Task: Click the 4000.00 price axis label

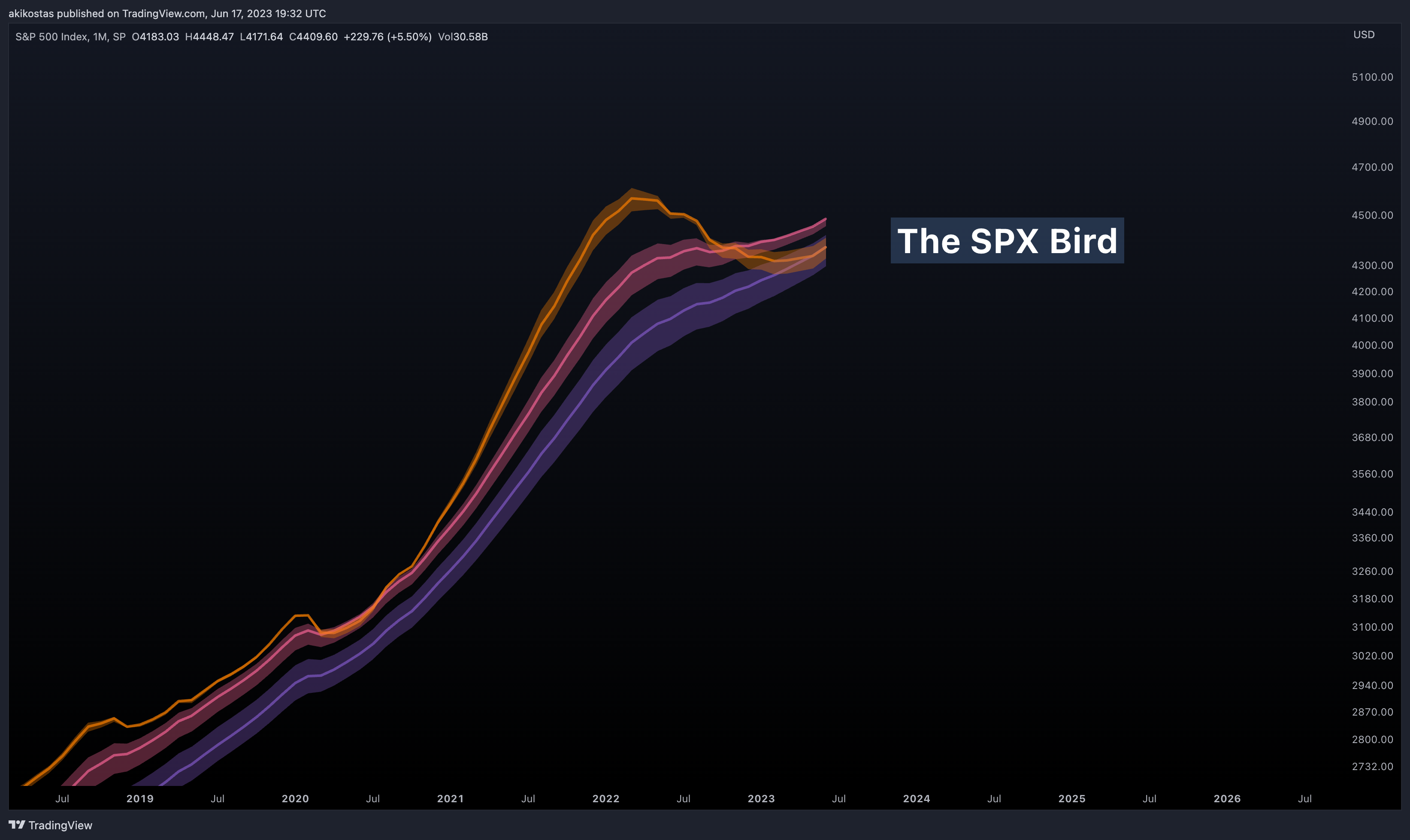Action: click(1372, 345)
